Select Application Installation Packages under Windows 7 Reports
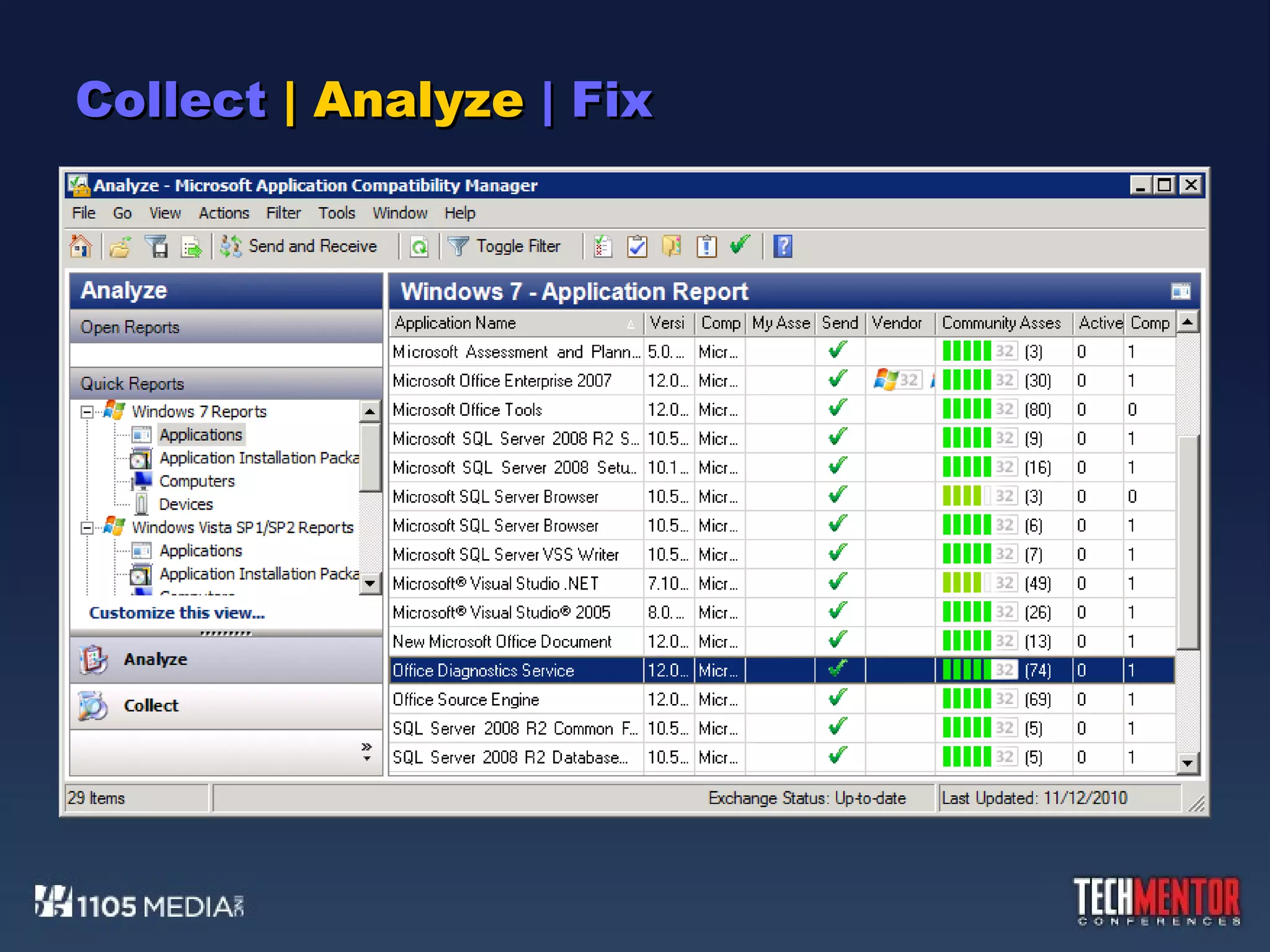The width and height of the screenshot is (1270, 952). (259, 458)
